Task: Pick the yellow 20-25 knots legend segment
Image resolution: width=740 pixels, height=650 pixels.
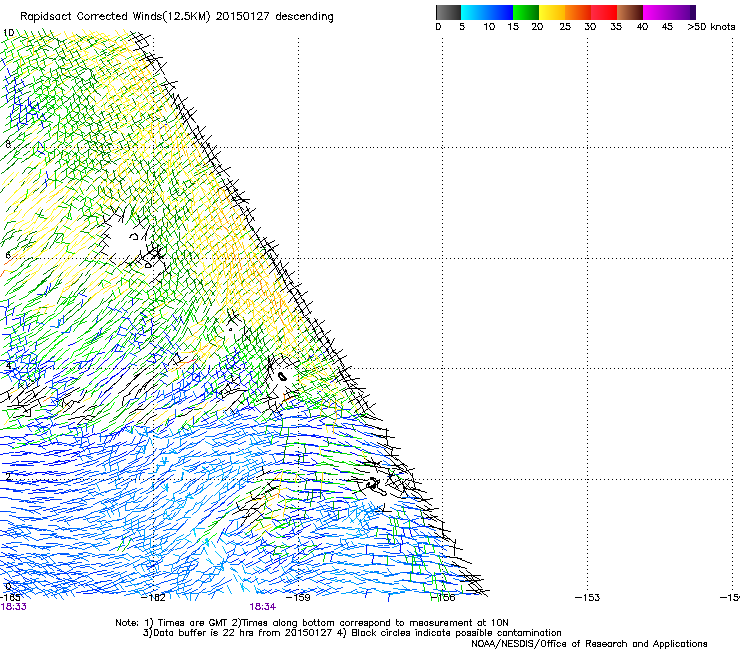Action: coord(552,12)
